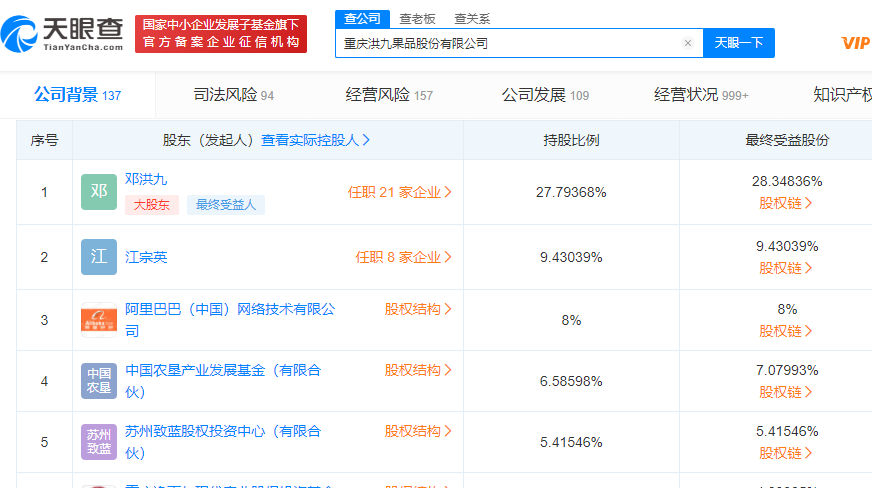Expand 任职 8 家企业 for 江宗英
The image size is (872, 488).
[x=404, y=257]
